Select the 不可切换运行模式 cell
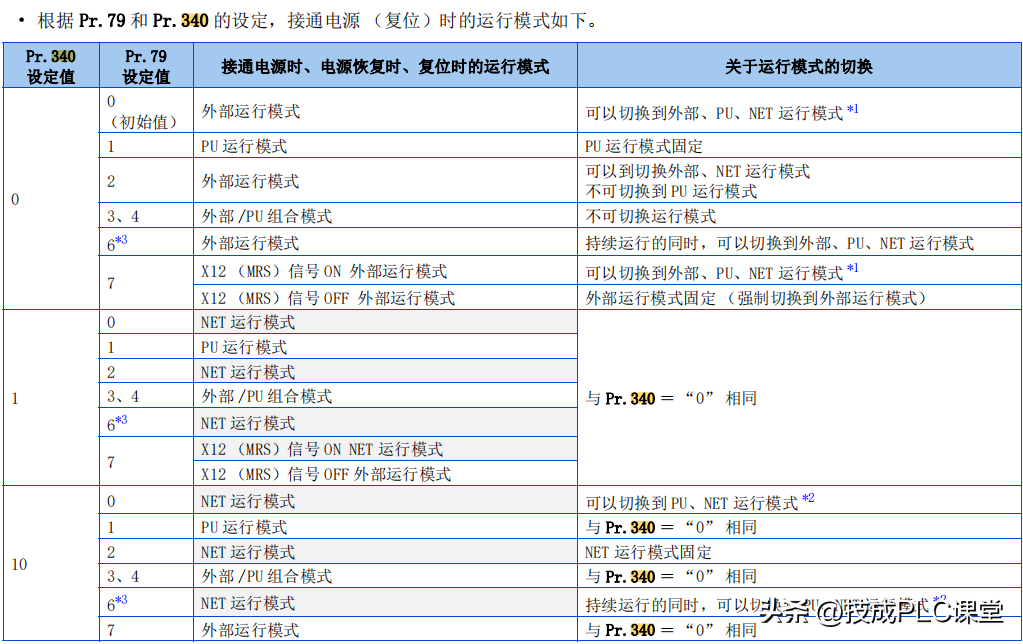The height and width of the screenshot is (644, 1023). tap(651, 216)
